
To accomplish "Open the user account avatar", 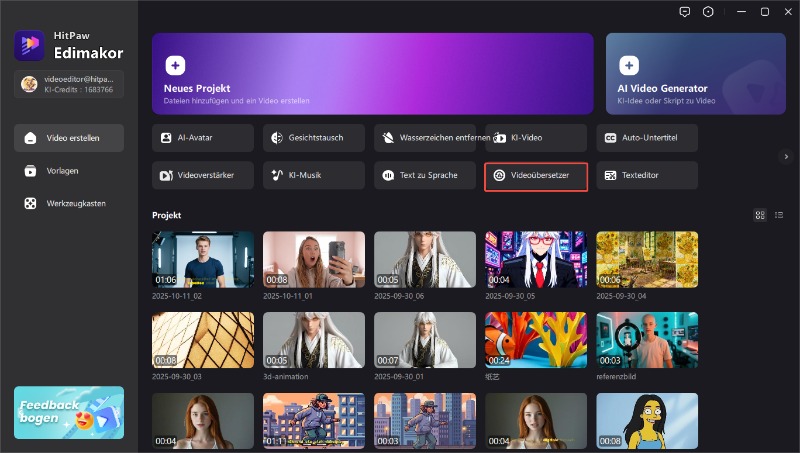I will coord(29,84).
